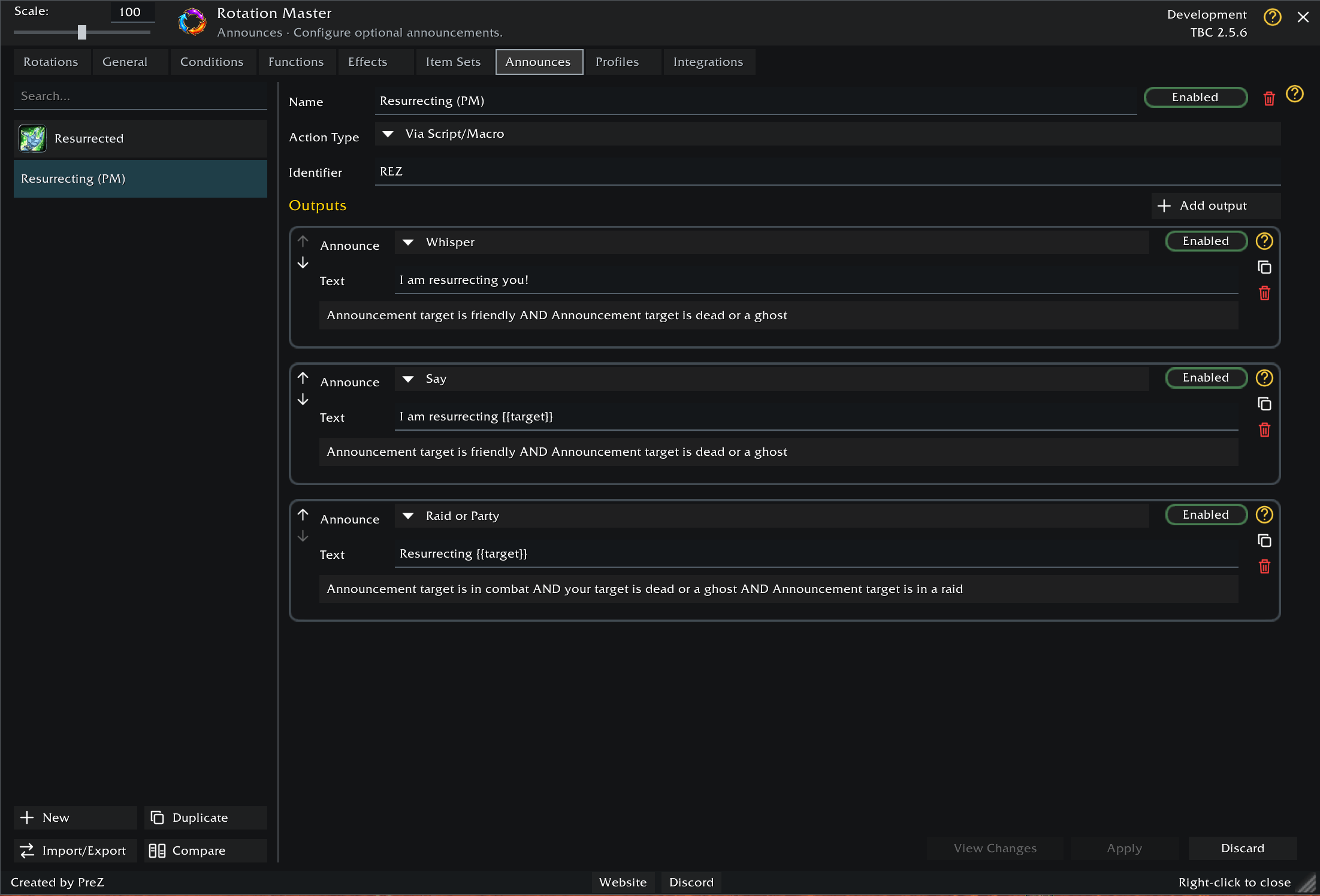Click help icon for the Whisper output
This screenshot has width=1320, height=896.
coord(1264,241)
